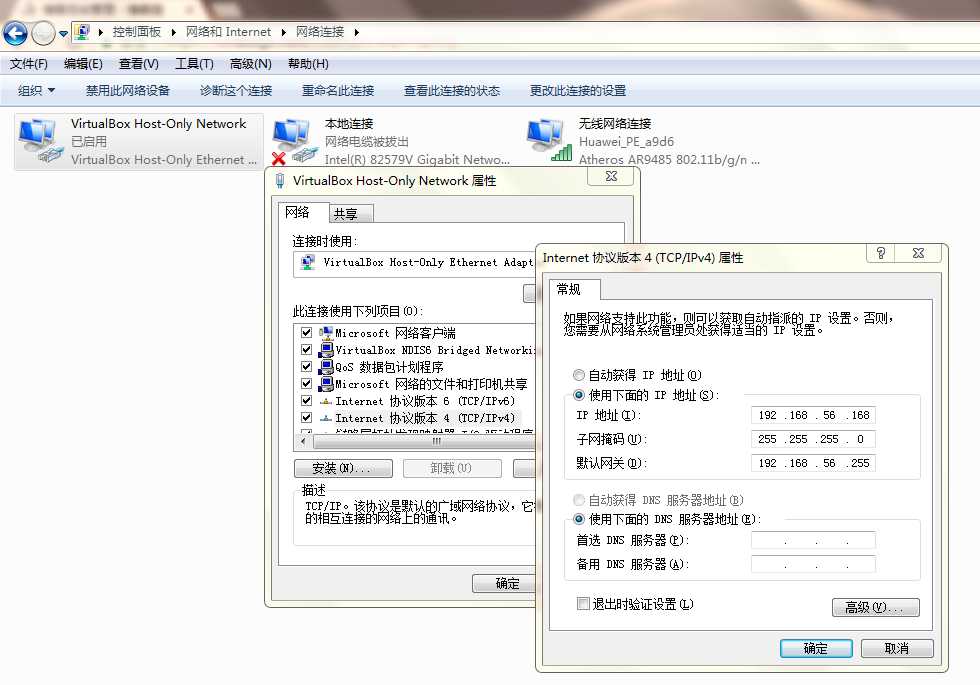Click Microsoft 网络客户端 item icon

pyautogui.click(x=326, y=332)
